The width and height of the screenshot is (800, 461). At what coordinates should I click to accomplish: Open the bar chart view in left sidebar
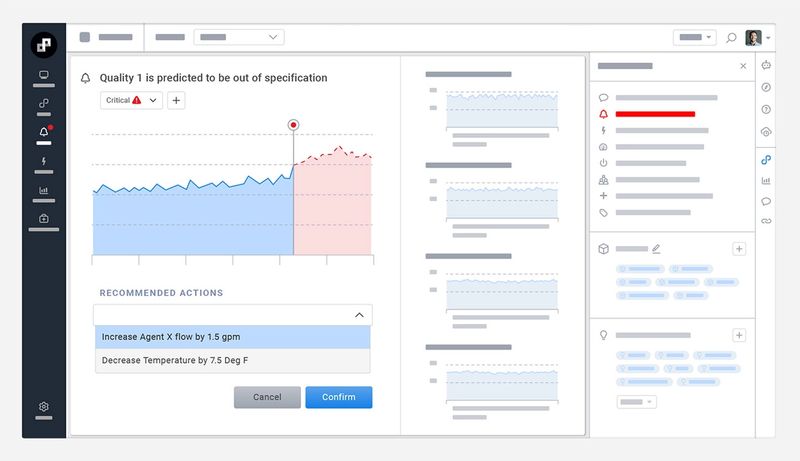tap(43, 190)
